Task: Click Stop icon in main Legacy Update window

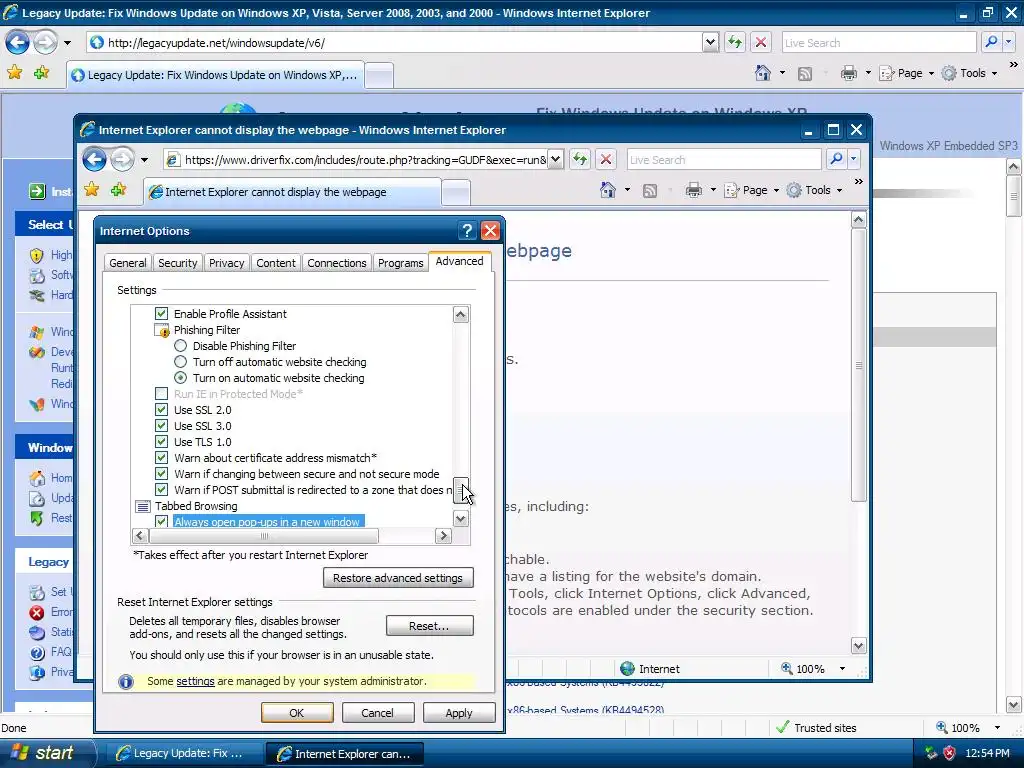Action: pyautogui.click(x=761, y=43)
